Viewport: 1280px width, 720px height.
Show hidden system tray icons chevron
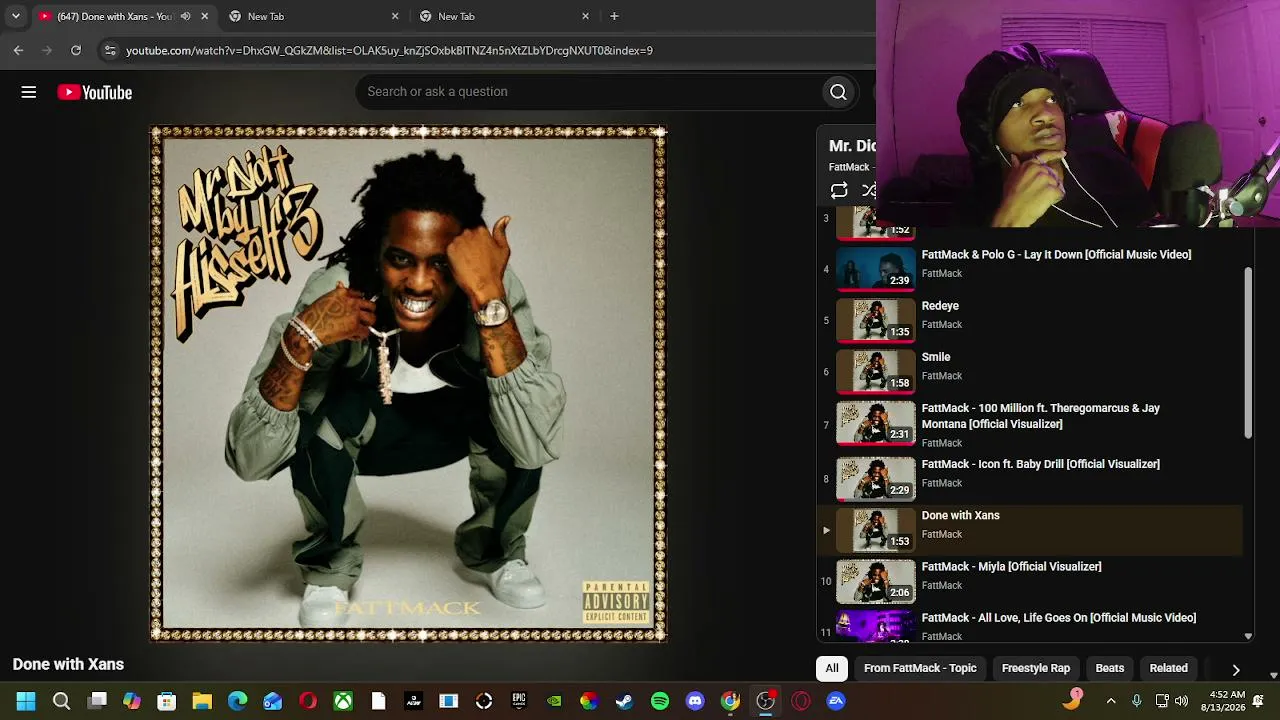(x=1111, y=701)
